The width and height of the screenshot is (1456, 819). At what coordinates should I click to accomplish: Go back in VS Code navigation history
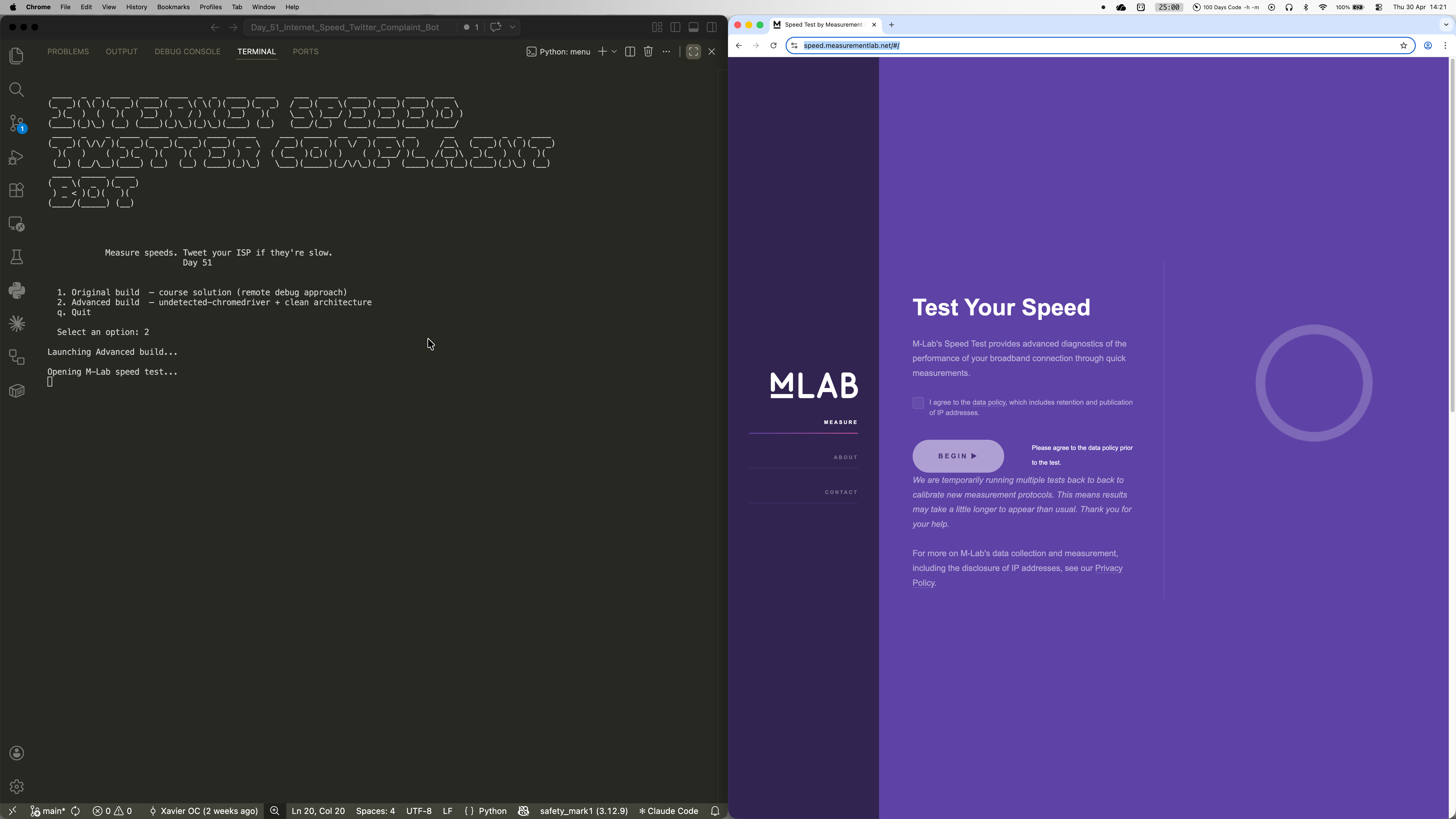click(215, 27)
